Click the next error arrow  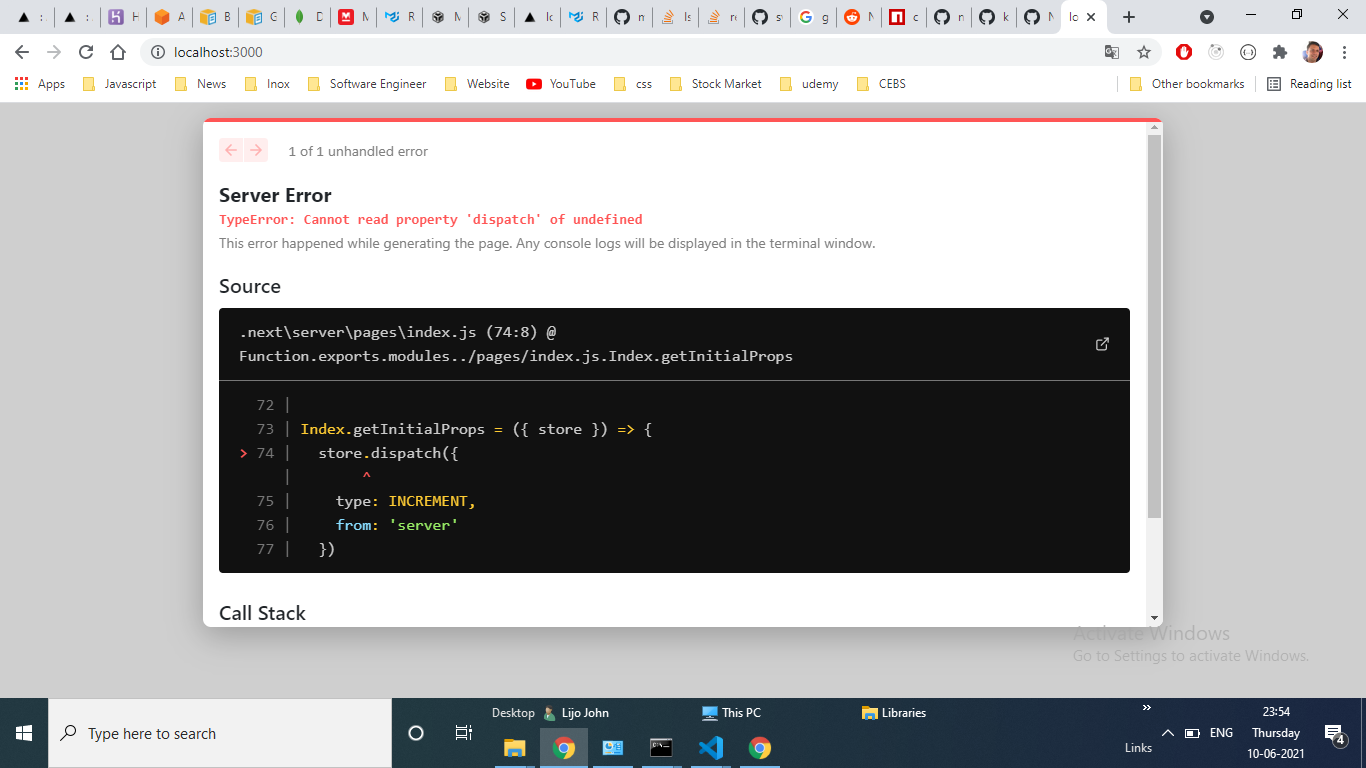[x=257, y=150]
